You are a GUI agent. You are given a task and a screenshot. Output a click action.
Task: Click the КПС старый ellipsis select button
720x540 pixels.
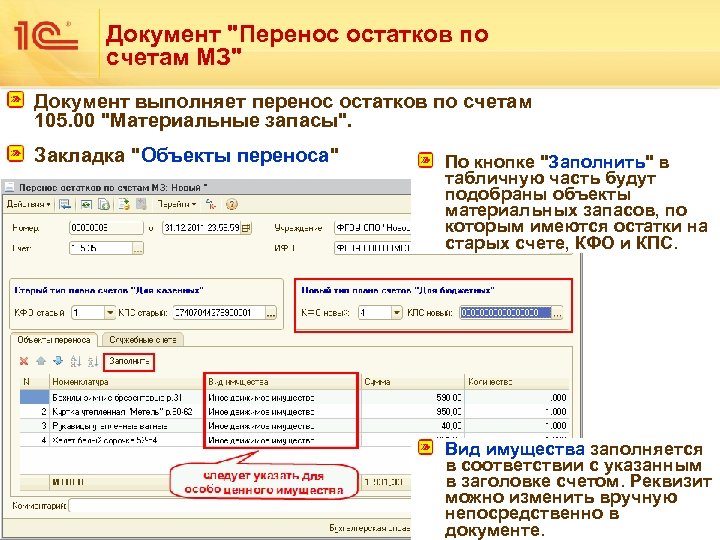coord(271,313)
